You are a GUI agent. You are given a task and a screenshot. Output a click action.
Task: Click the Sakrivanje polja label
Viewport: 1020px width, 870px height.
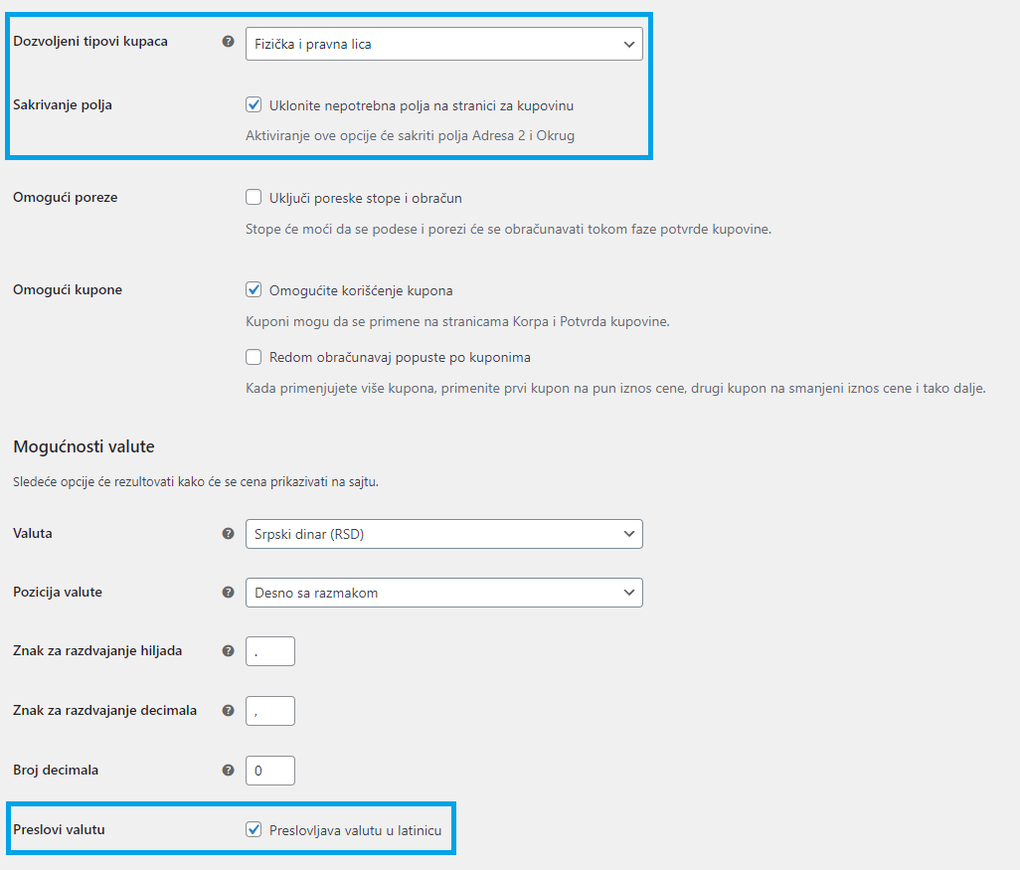[62, 105]
